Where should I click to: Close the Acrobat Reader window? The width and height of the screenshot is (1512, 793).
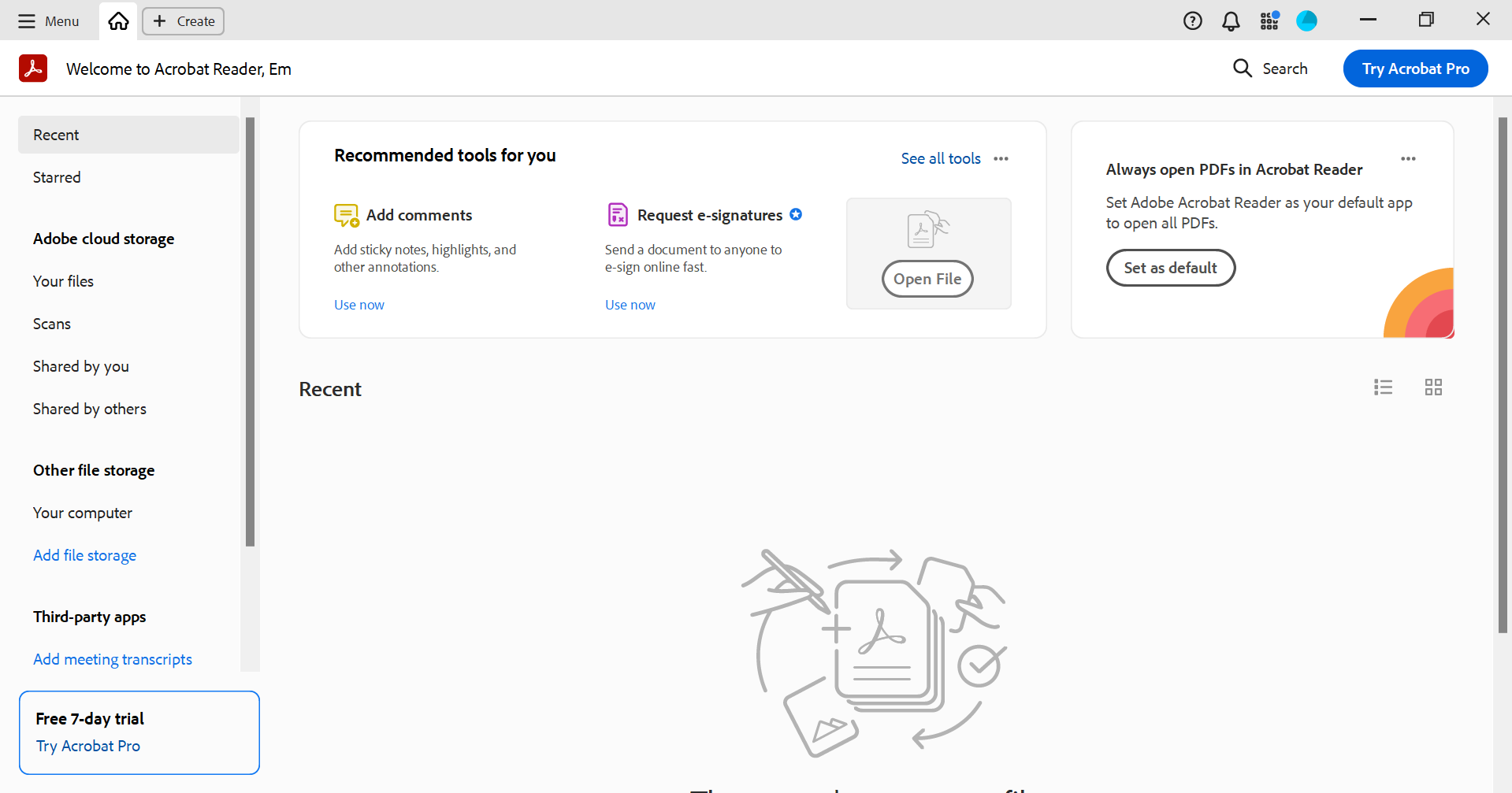coord(1483,19)
